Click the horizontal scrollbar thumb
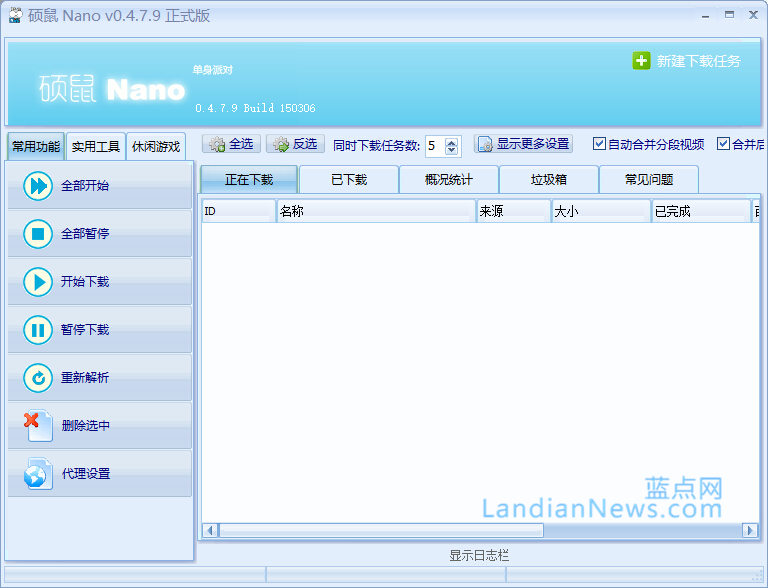Screen dimensions: 768x588 (x=381, y=530)
